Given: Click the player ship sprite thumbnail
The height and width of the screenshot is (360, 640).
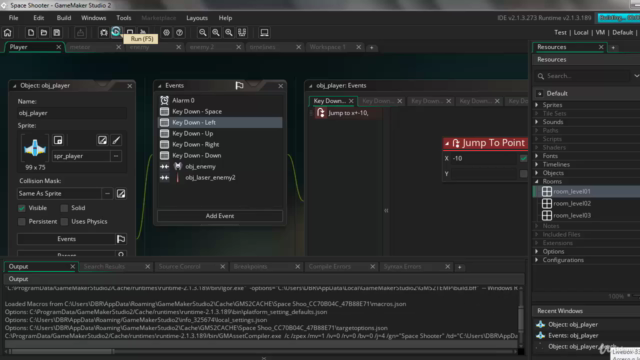Looking at the screenshot, I should (35, 148).
